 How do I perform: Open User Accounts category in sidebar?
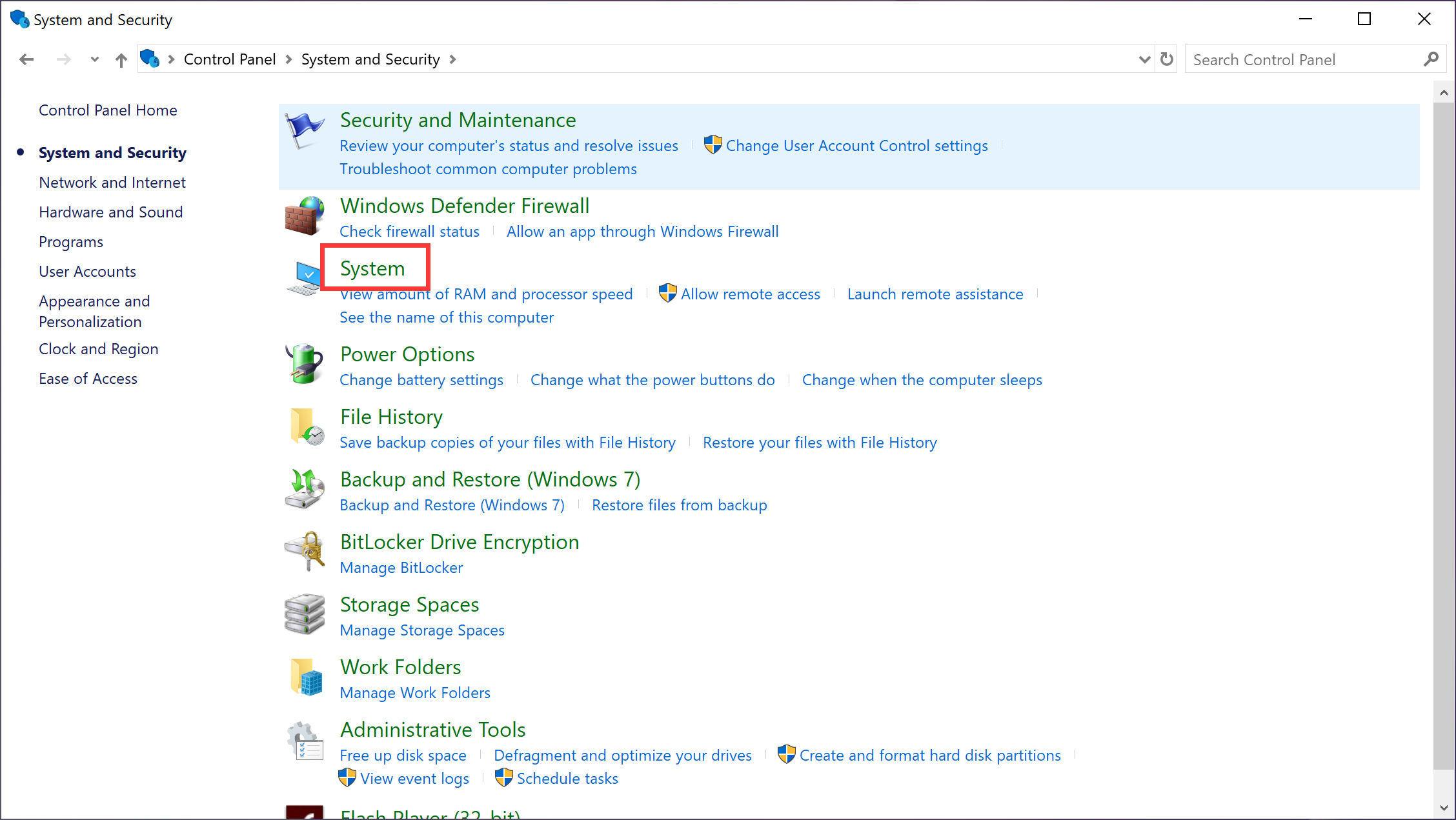tap(87, 272)
